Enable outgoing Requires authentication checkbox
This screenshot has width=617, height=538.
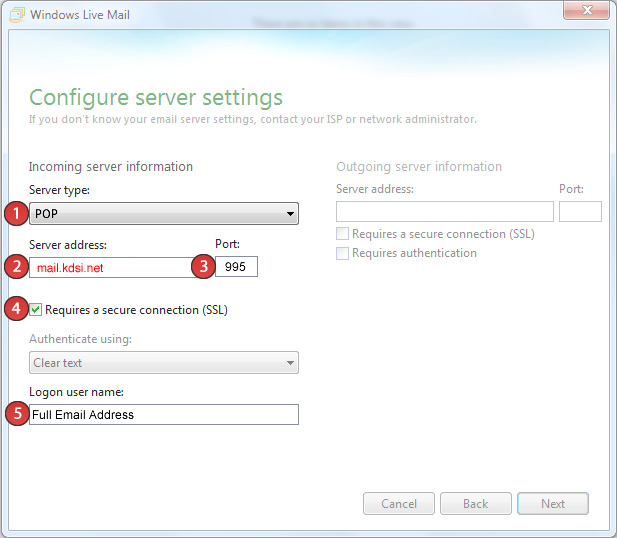[342, 253]
